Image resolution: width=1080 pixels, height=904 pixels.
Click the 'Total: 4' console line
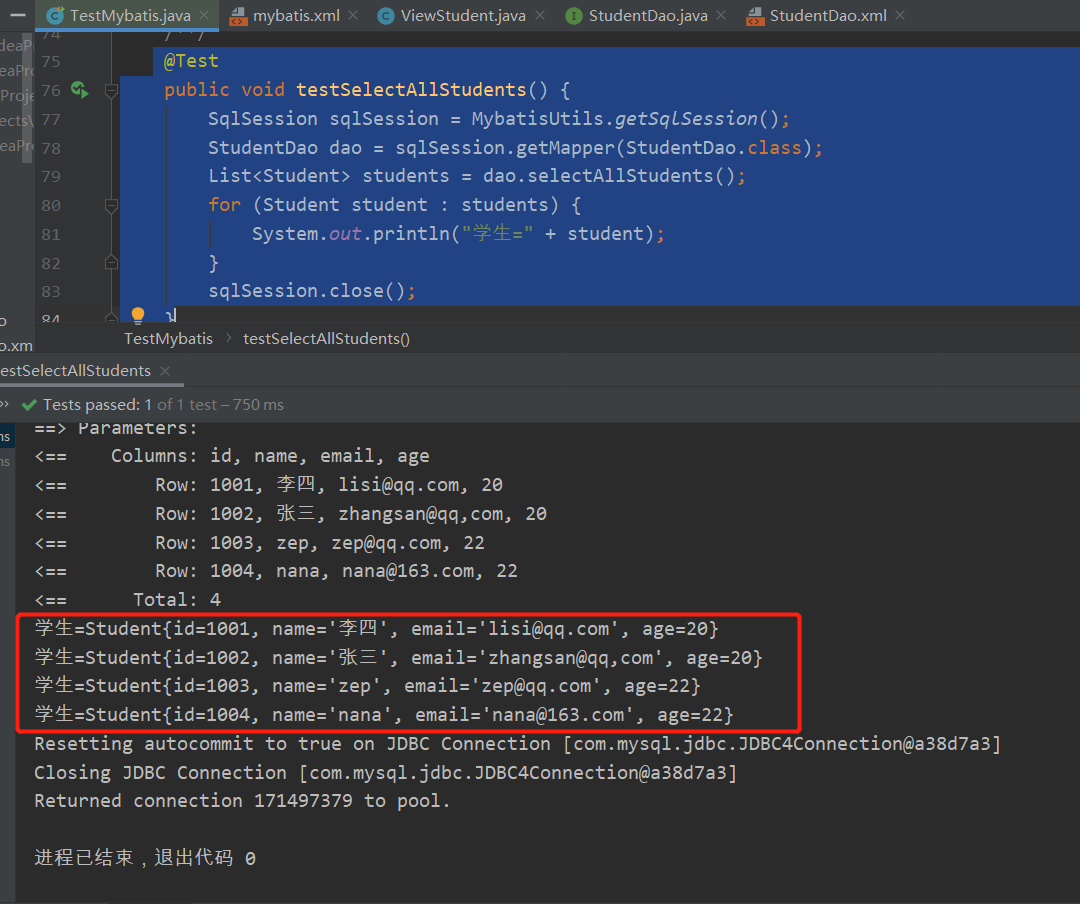click(128, 599)
